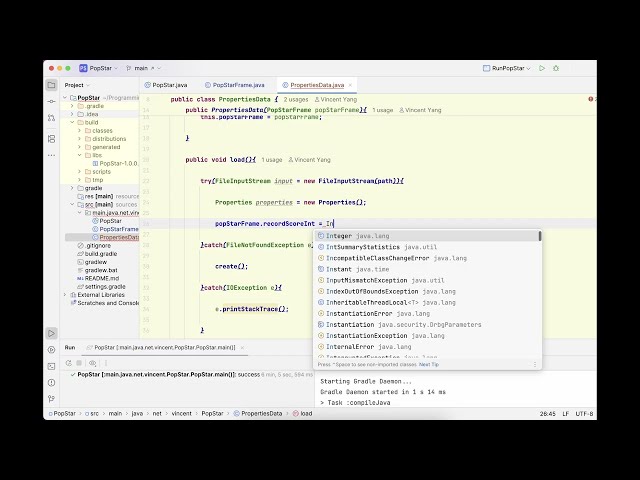Choose Integer java.lang completion
Screen dimensions: 640x480
(x=427, y=236)
